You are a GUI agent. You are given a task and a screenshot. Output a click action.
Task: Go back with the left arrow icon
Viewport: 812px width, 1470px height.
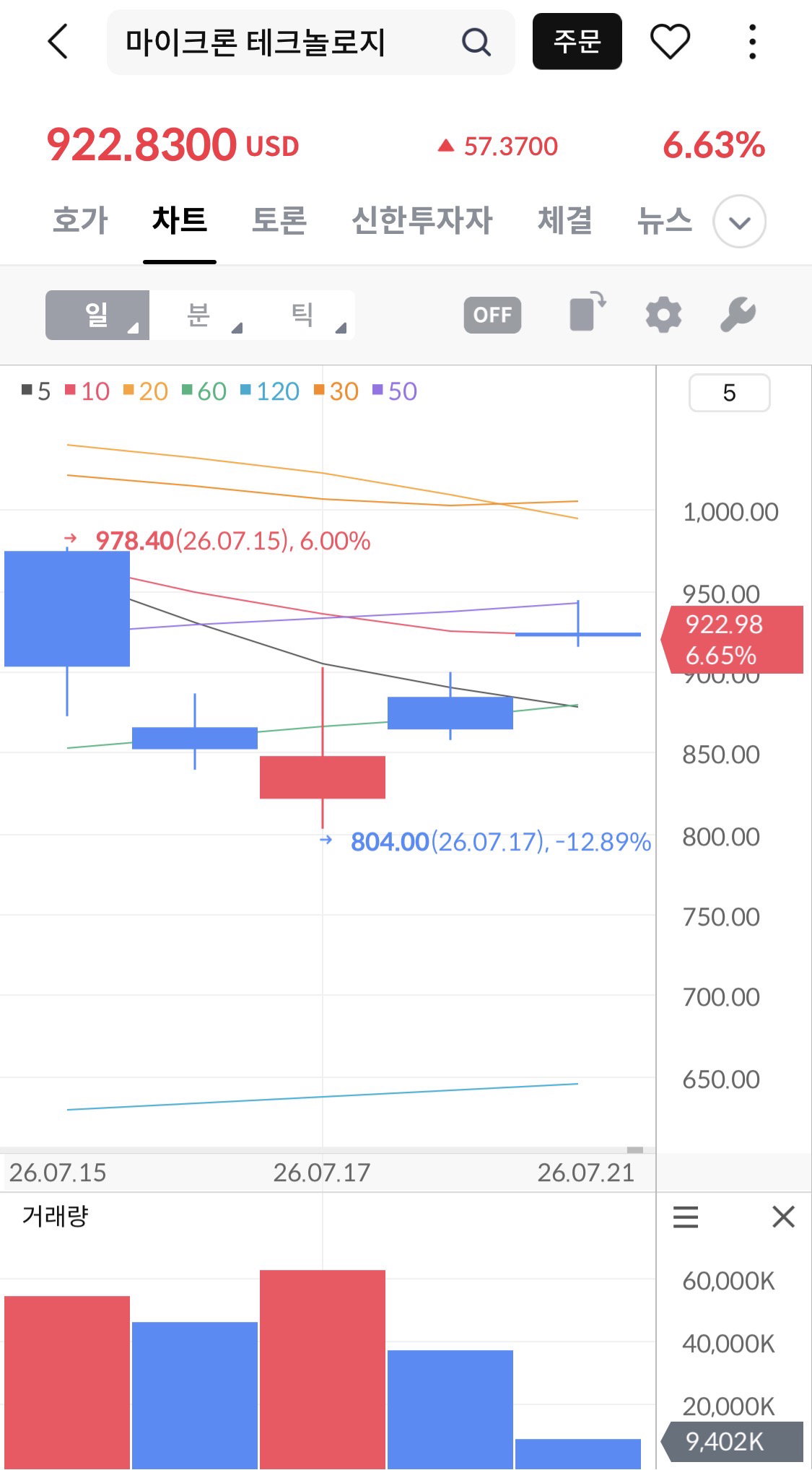click(x=58, y=41)
